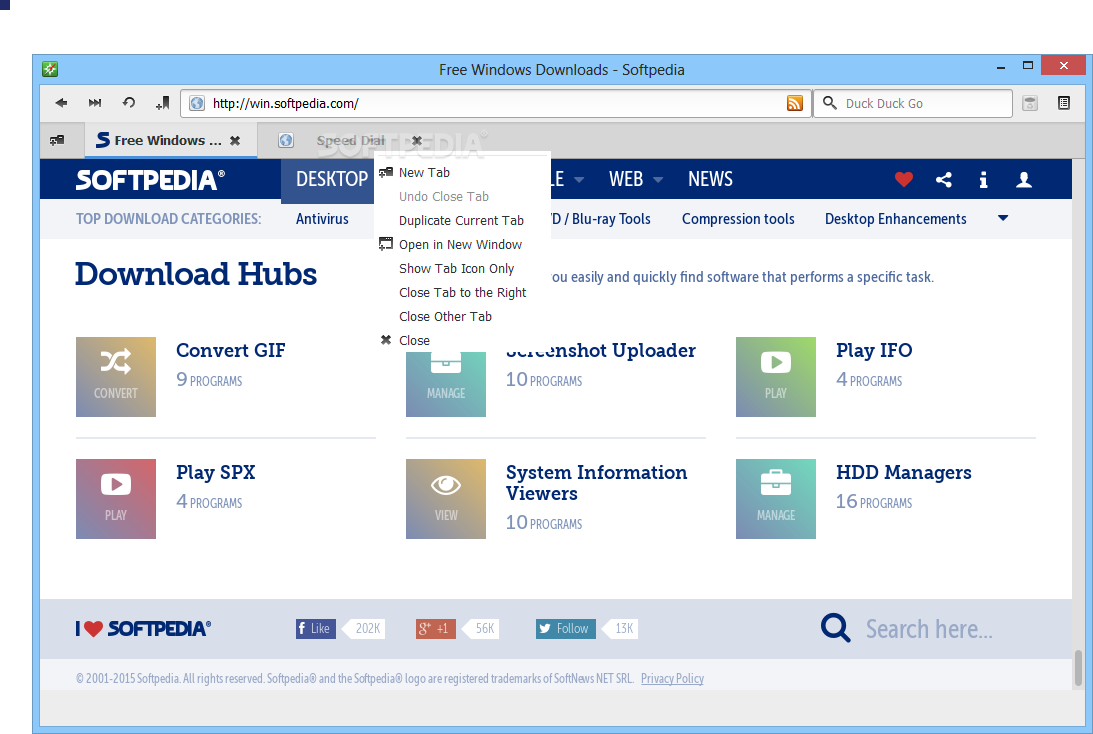Open System Information Viewers title link

click(x=597, y=482)
